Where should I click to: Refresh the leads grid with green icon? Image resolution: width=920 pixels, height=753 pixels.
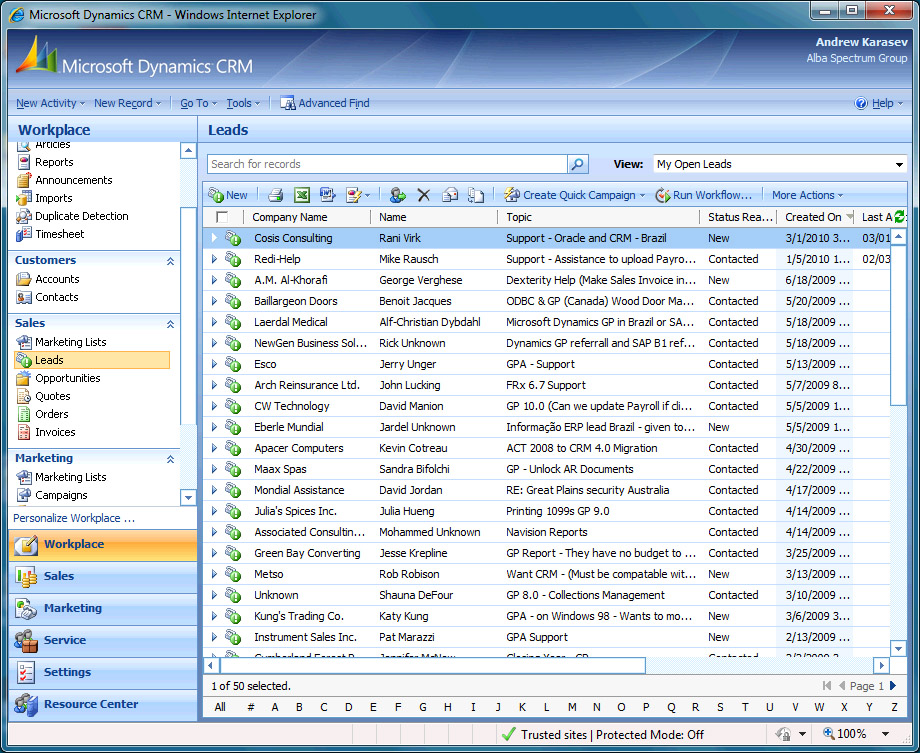coord(899,217)
